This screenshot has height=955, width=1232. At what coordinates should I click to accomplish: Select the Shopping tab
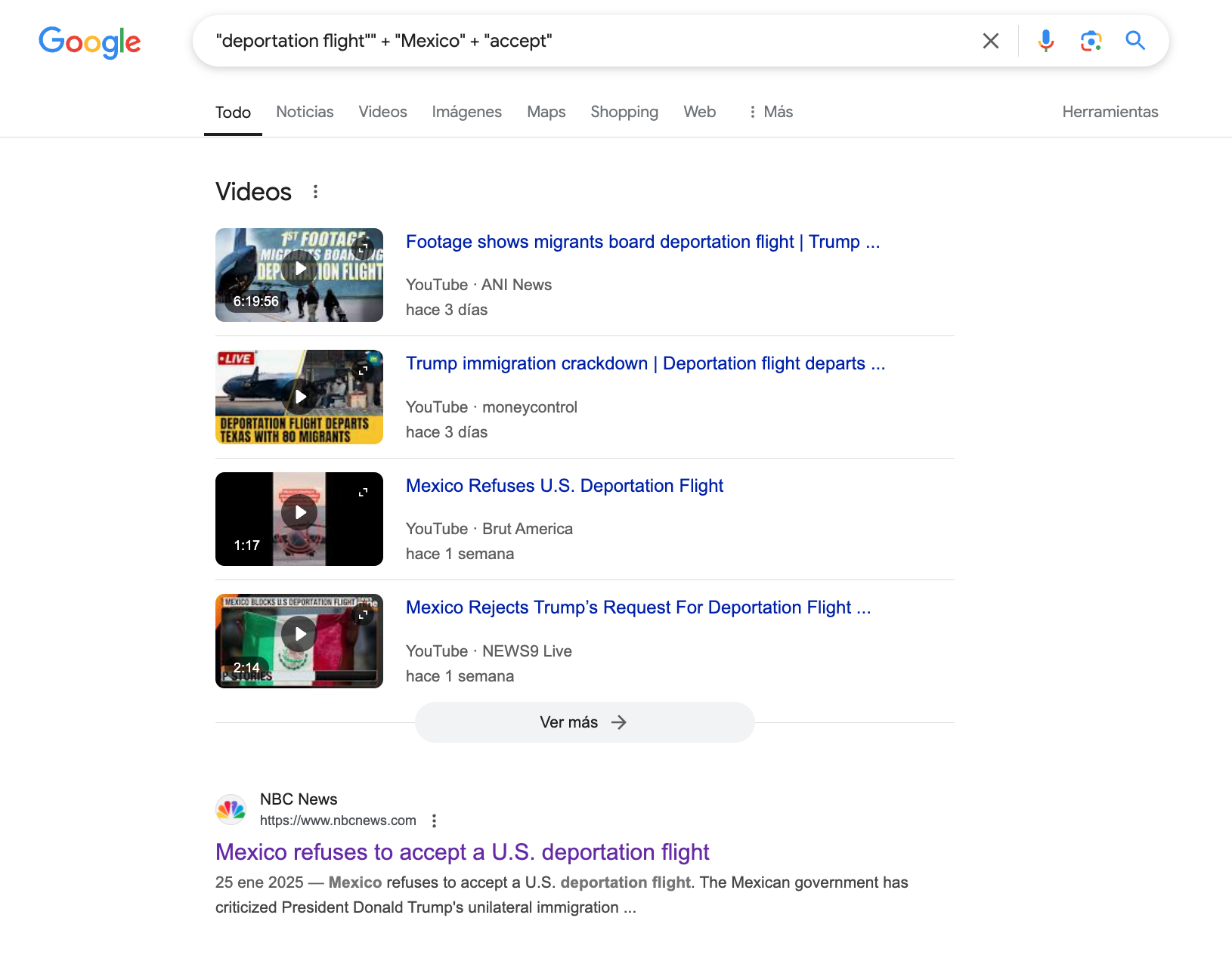[624, 112]
